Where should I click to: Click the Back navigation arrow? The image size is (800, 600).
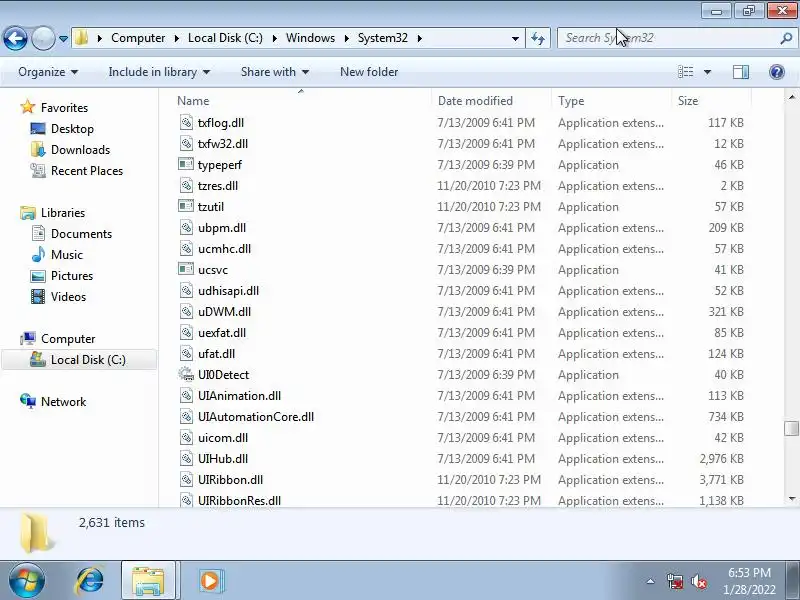click(15, 38)
